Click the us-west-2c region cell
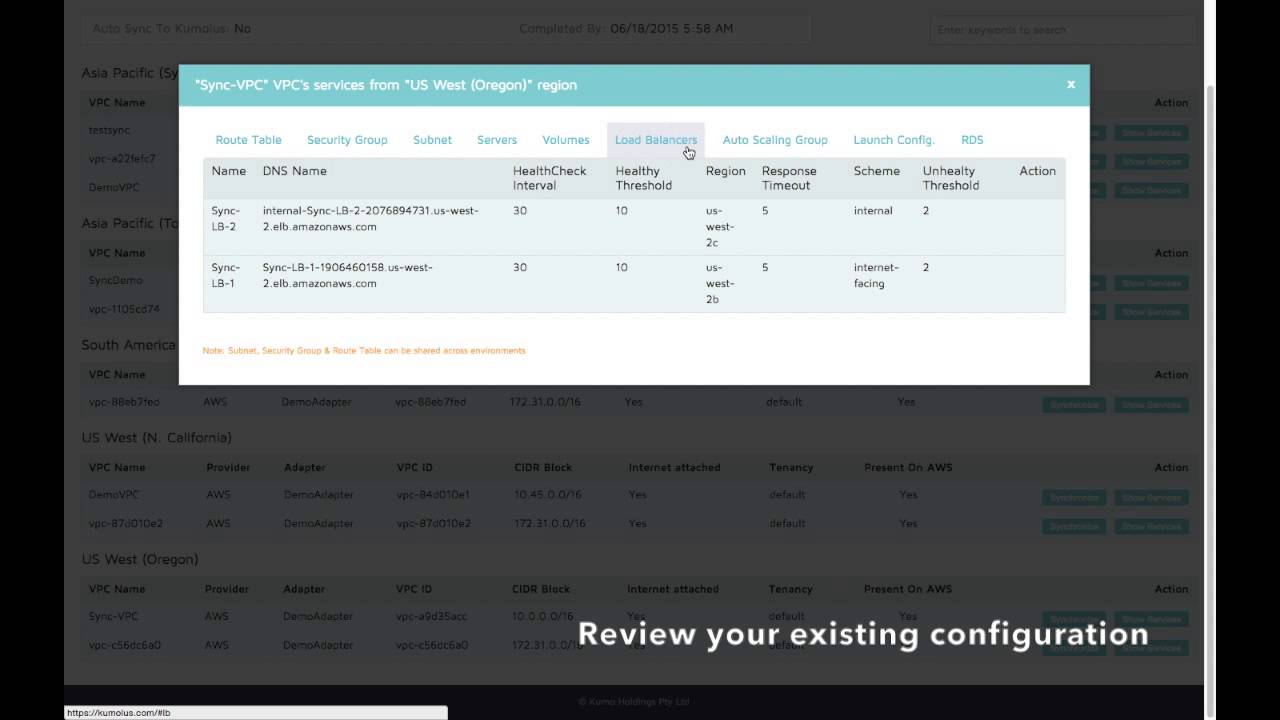The height and width of the screenshot is (720, 1280). pos(720,226)
